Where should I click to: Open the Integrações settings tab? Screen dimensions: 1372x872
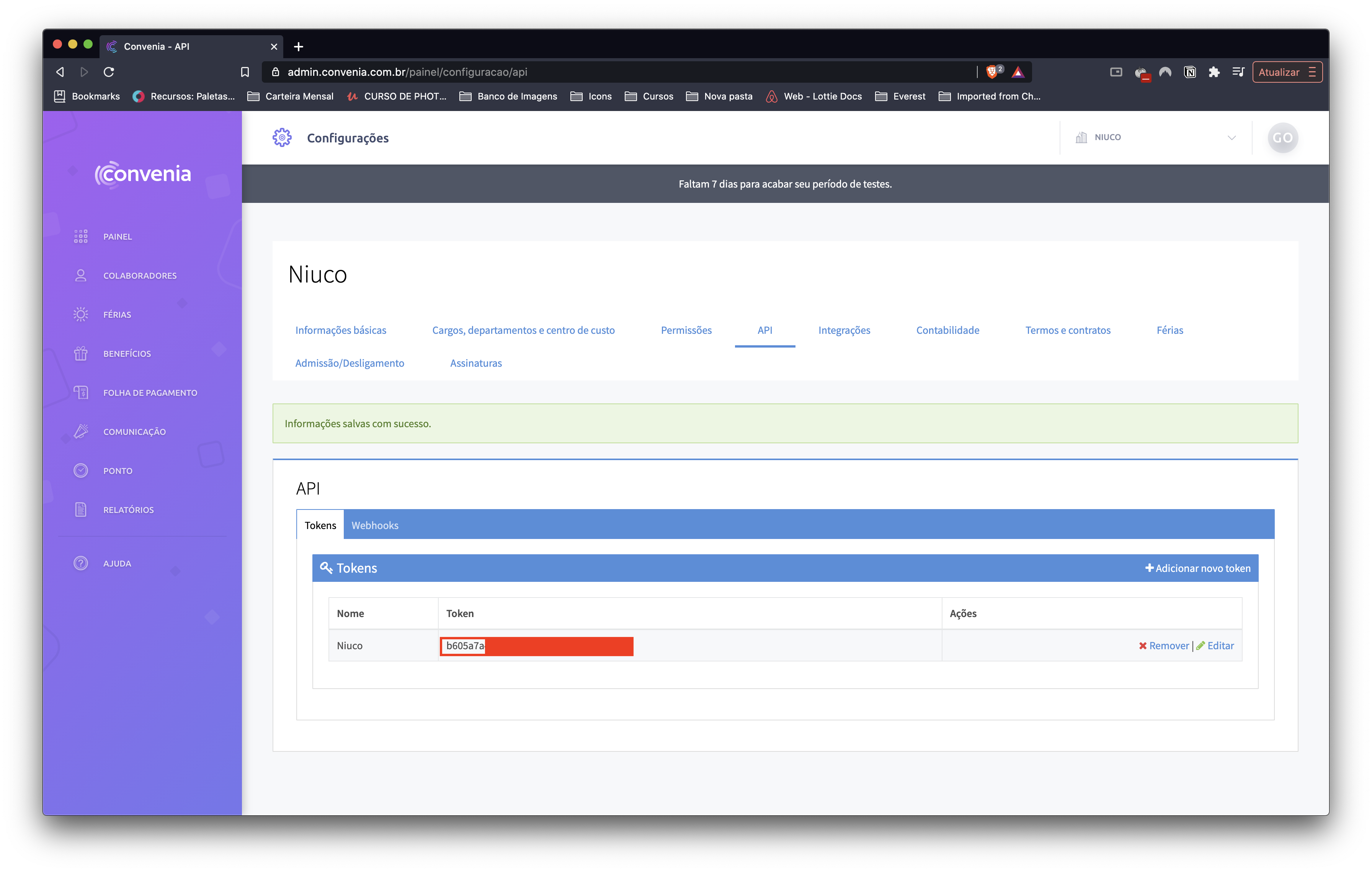844,330
